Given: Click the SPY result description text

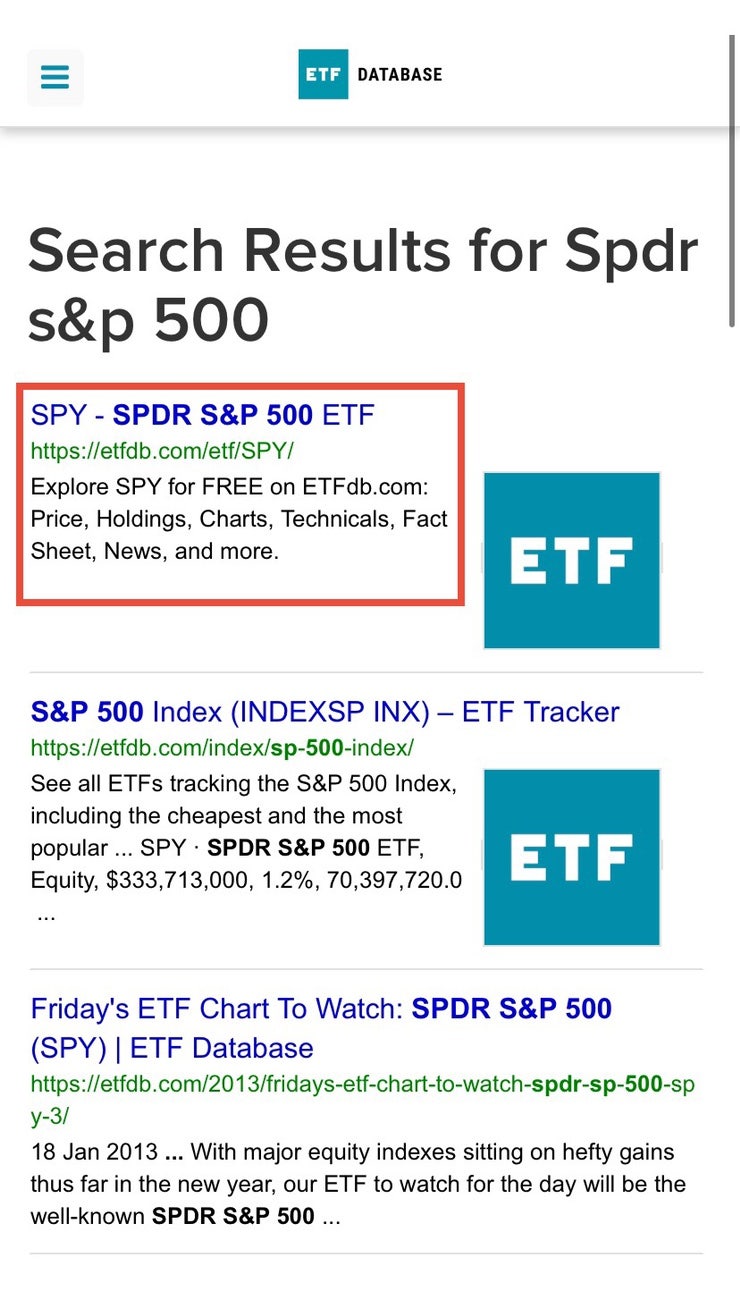Looking at the screenshot, I should click(240, 519).
